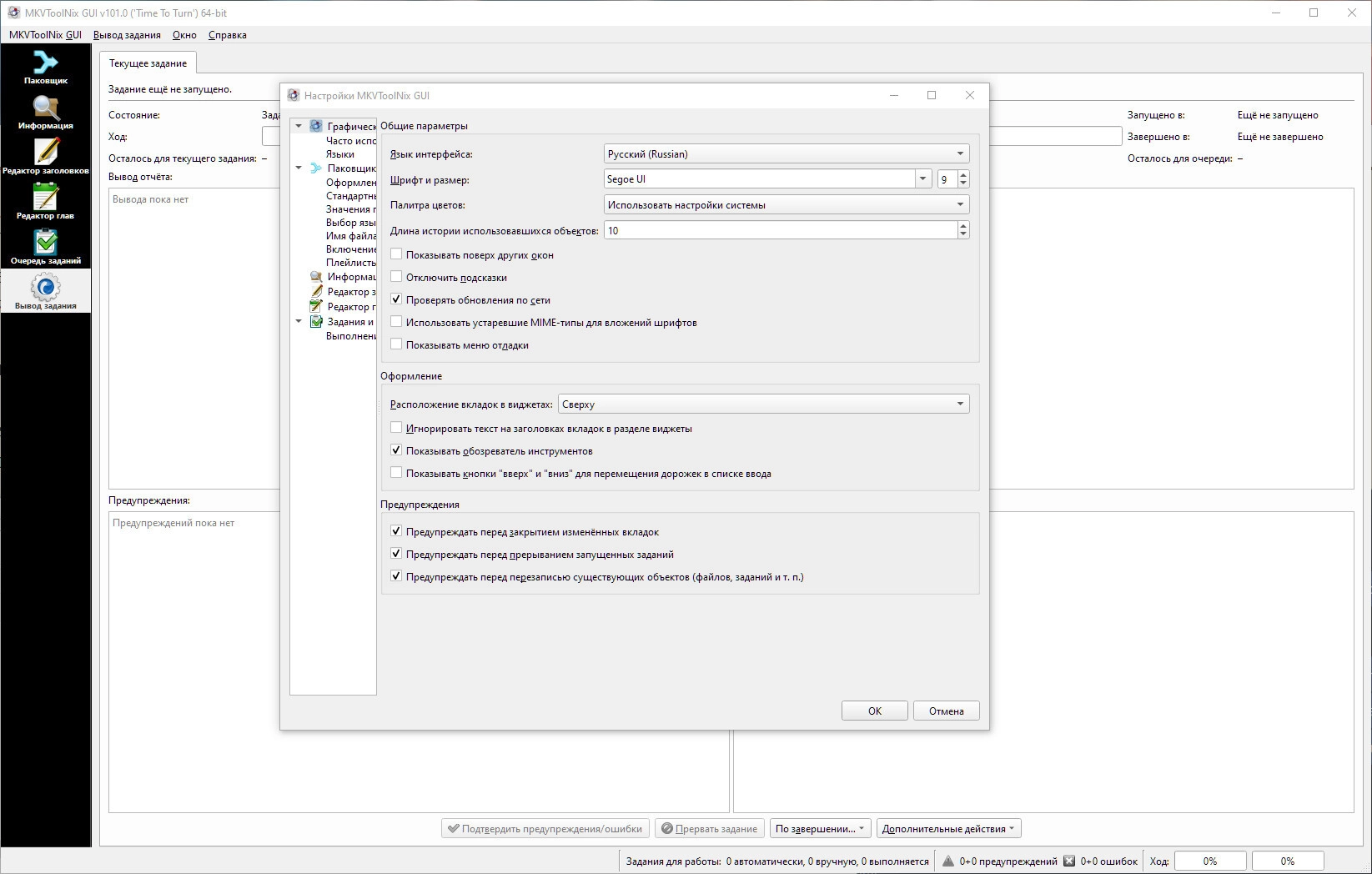
Task: Uncheck Проверять обновления по сети
Action: pos(396,299)
